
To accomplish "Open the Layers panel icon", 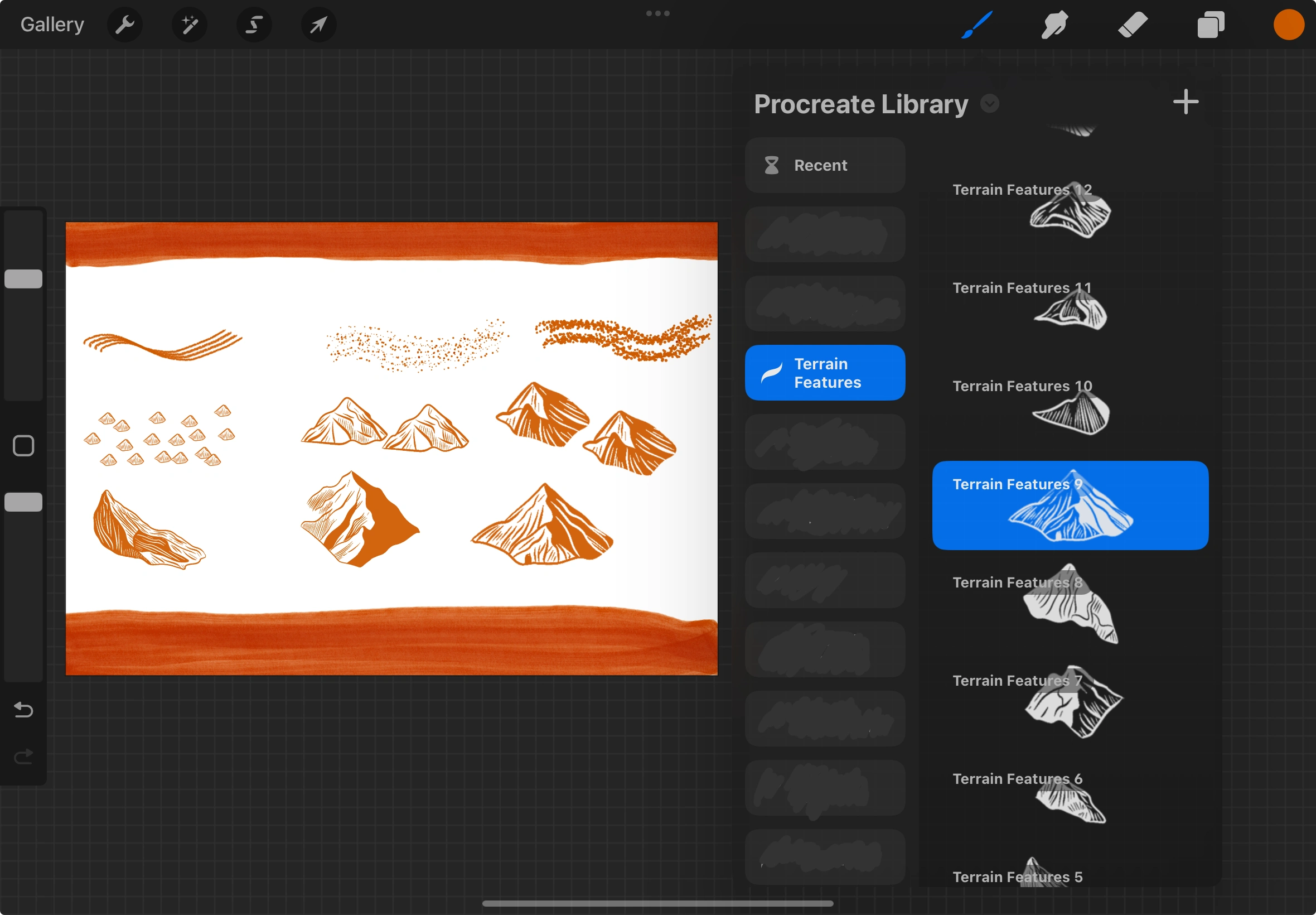I will point(1211,25).
